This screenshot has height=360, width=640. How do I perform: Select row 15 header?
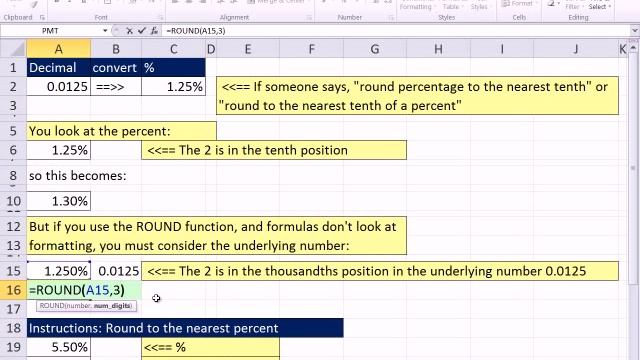[x=13, y=271]
